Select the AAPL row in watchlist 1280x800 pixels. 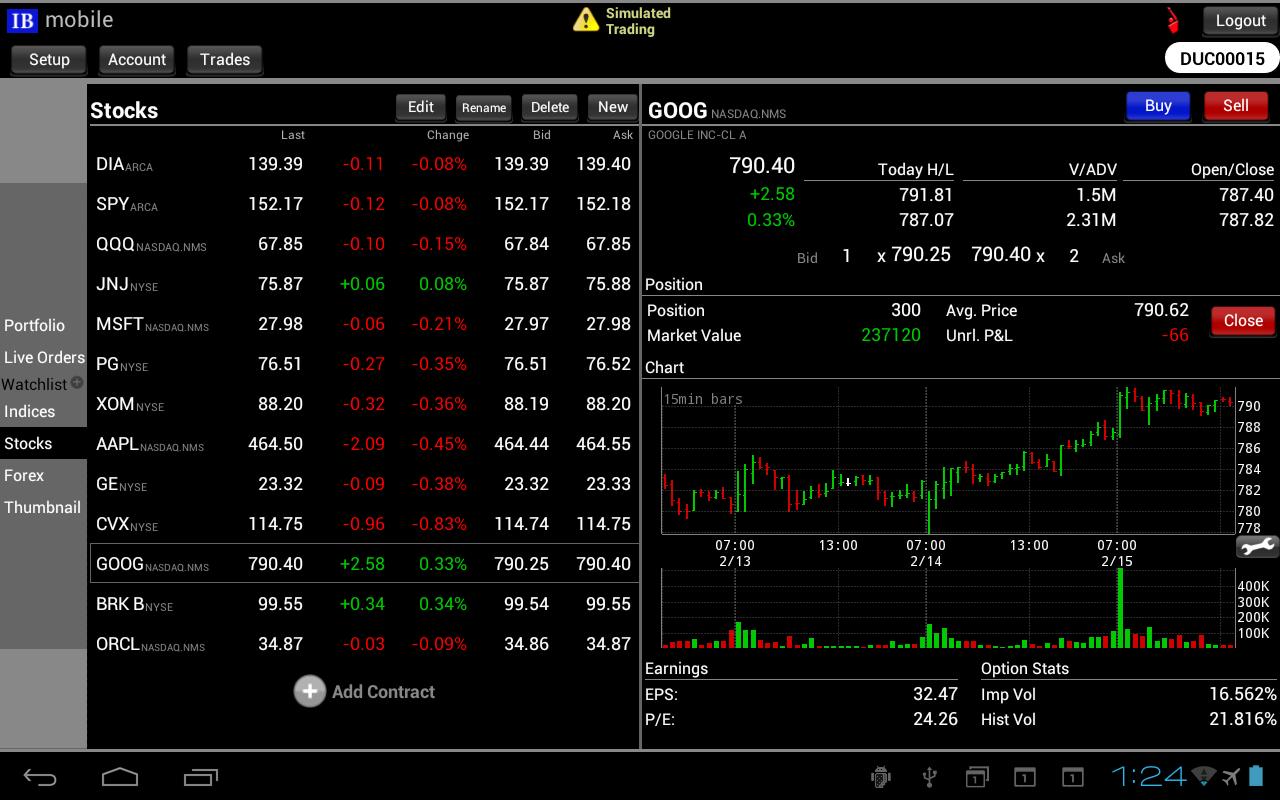point(364,444)
